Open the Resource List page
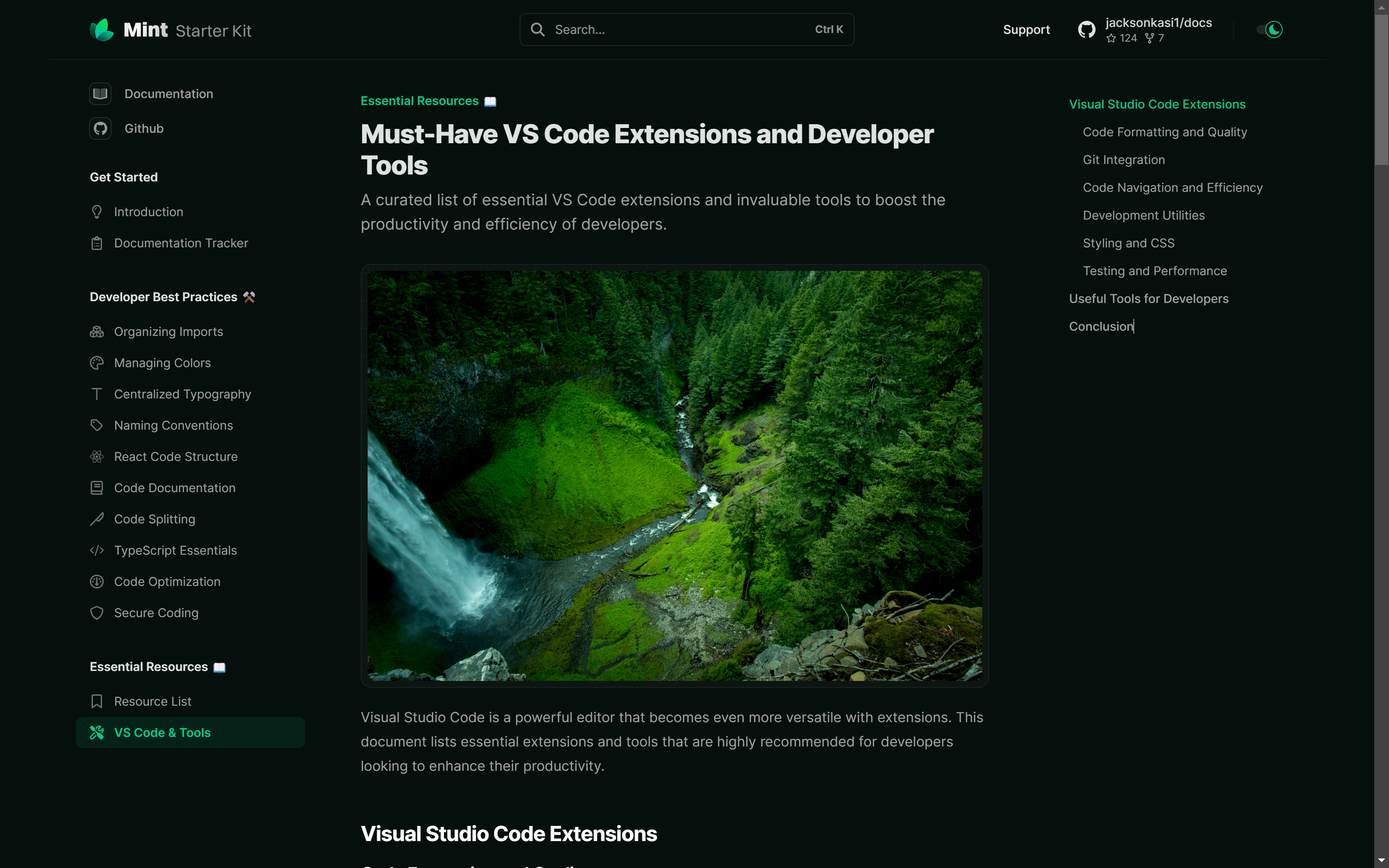1389x868 pixels. 153,701
